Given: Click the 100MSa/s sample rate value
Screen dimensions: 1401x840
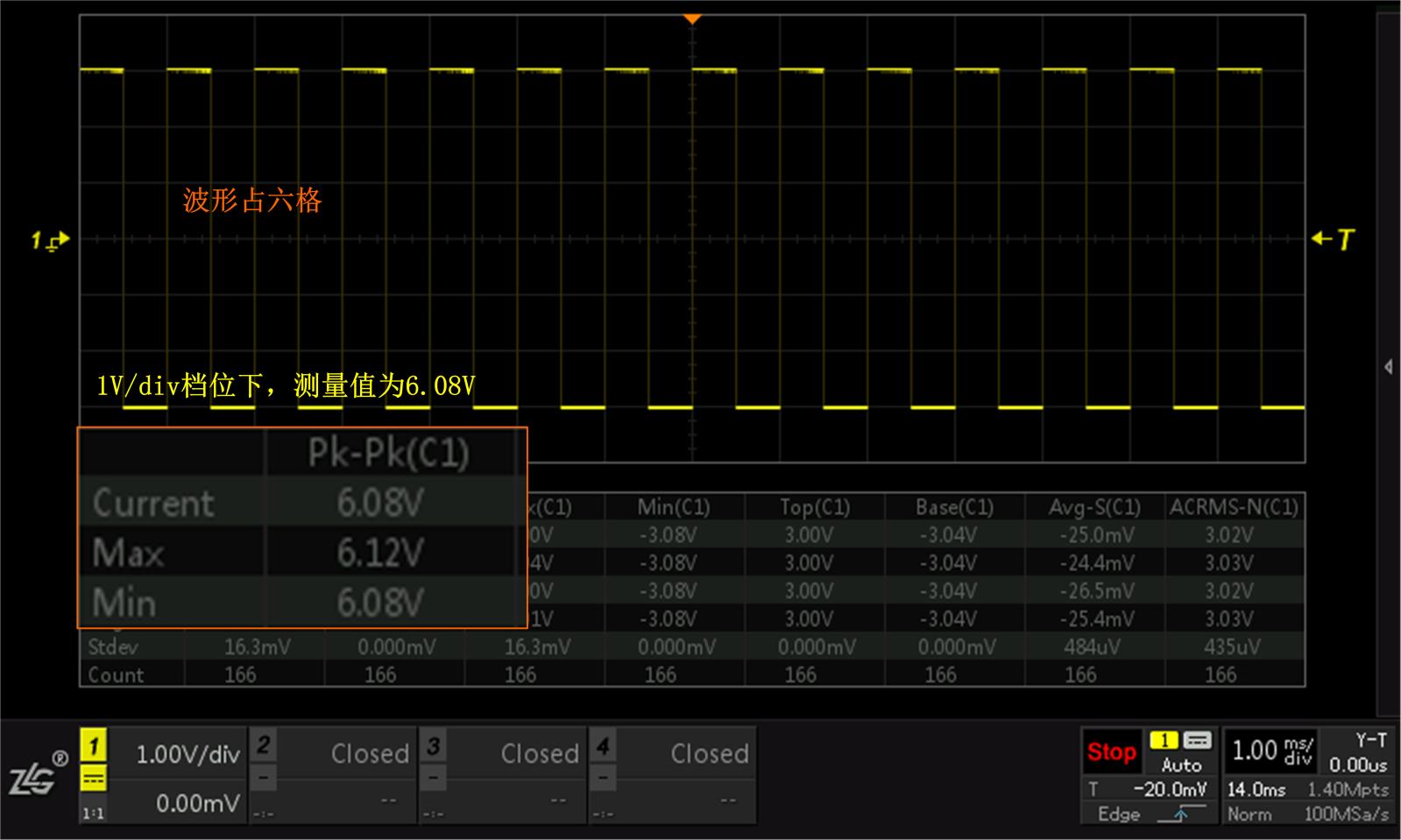Looking at the screenshot, I should click(1347, 814).
